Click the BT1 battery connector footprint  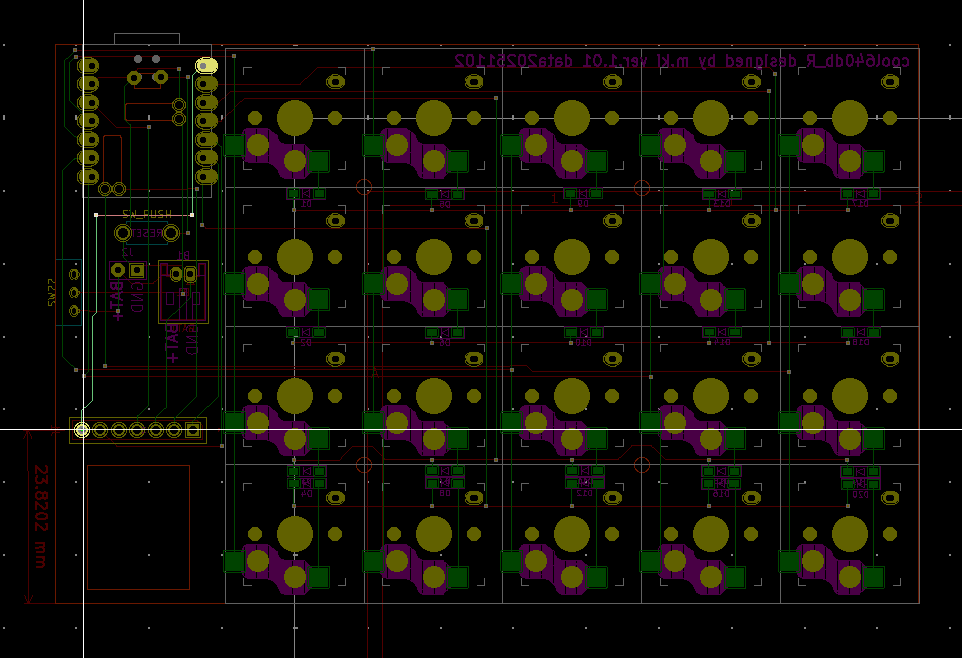183,291
